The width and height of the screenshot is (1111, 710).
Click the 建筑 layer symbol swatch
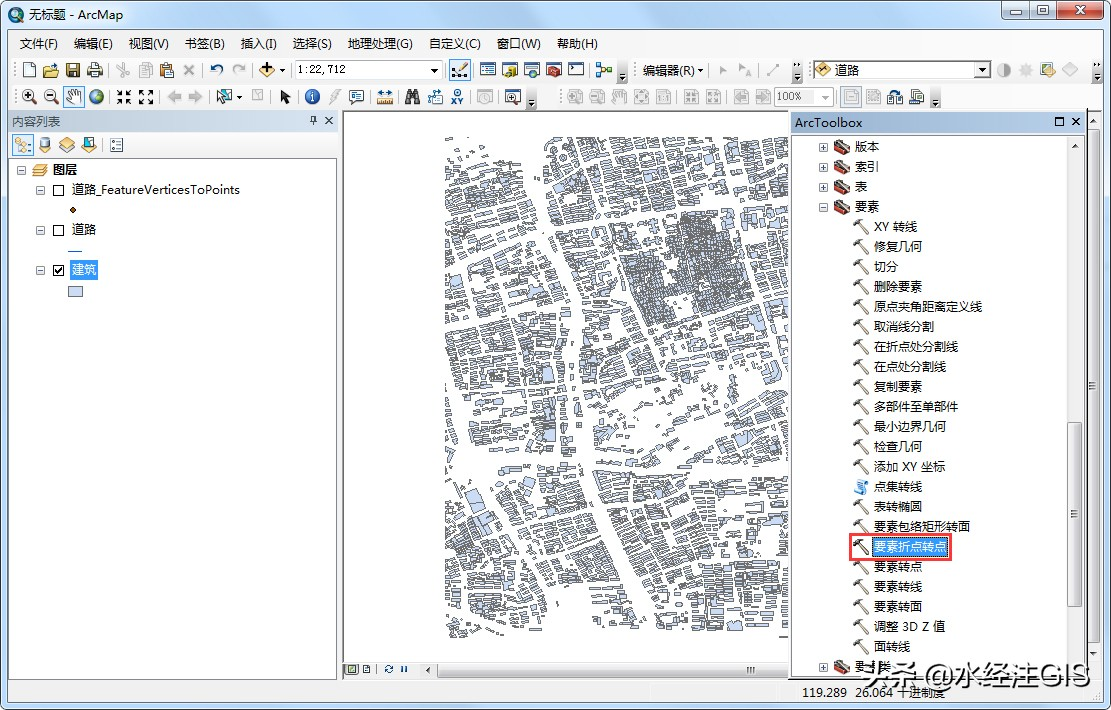coord(75,289)
